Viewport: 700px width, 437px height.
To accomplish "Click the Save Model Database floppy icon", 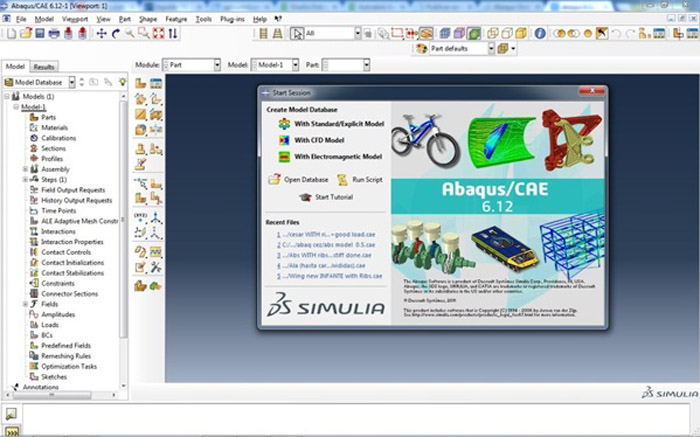I will coord(40,33).
